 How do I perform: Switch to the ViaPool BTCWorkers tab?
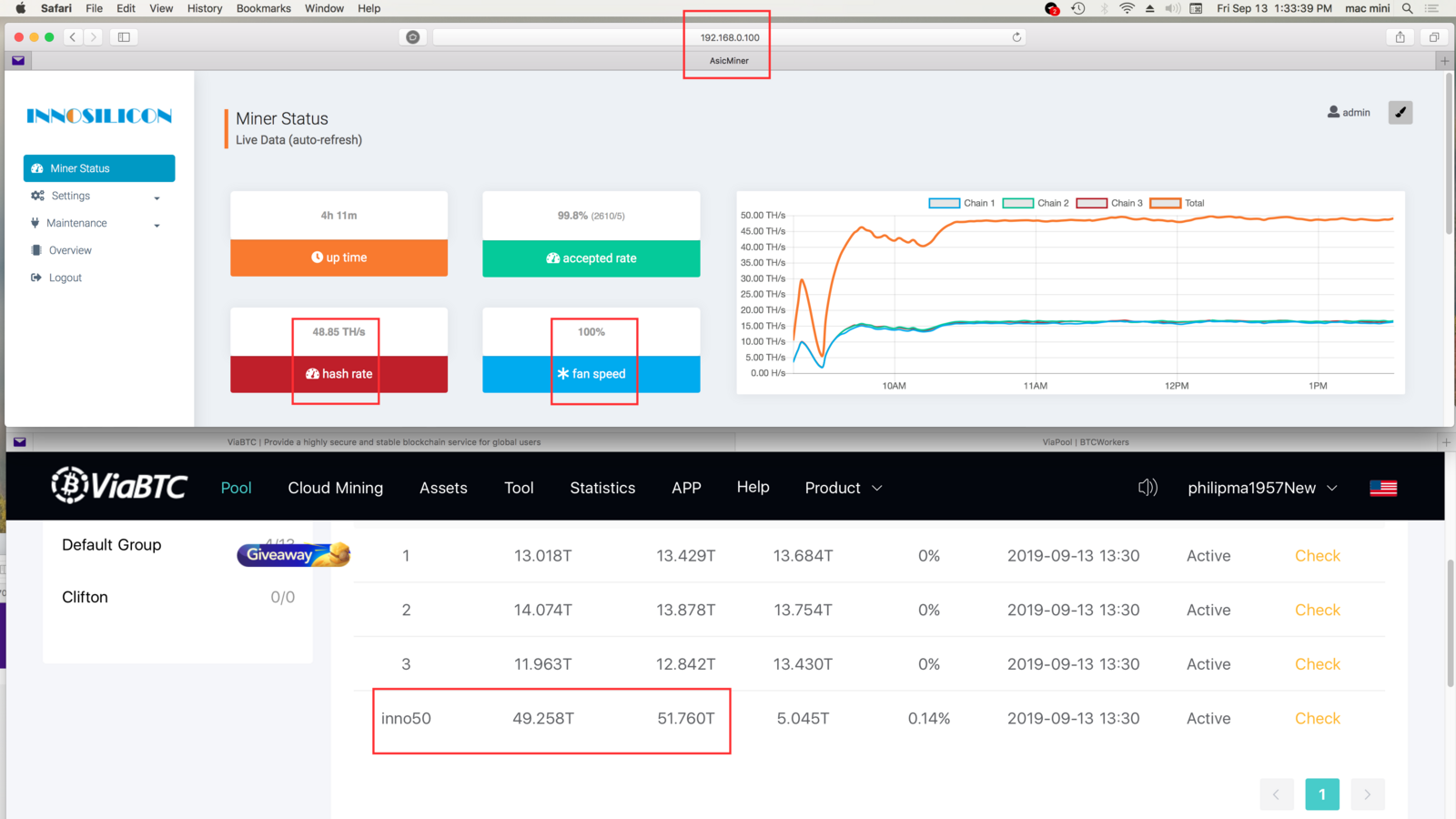click(1086, 442)
